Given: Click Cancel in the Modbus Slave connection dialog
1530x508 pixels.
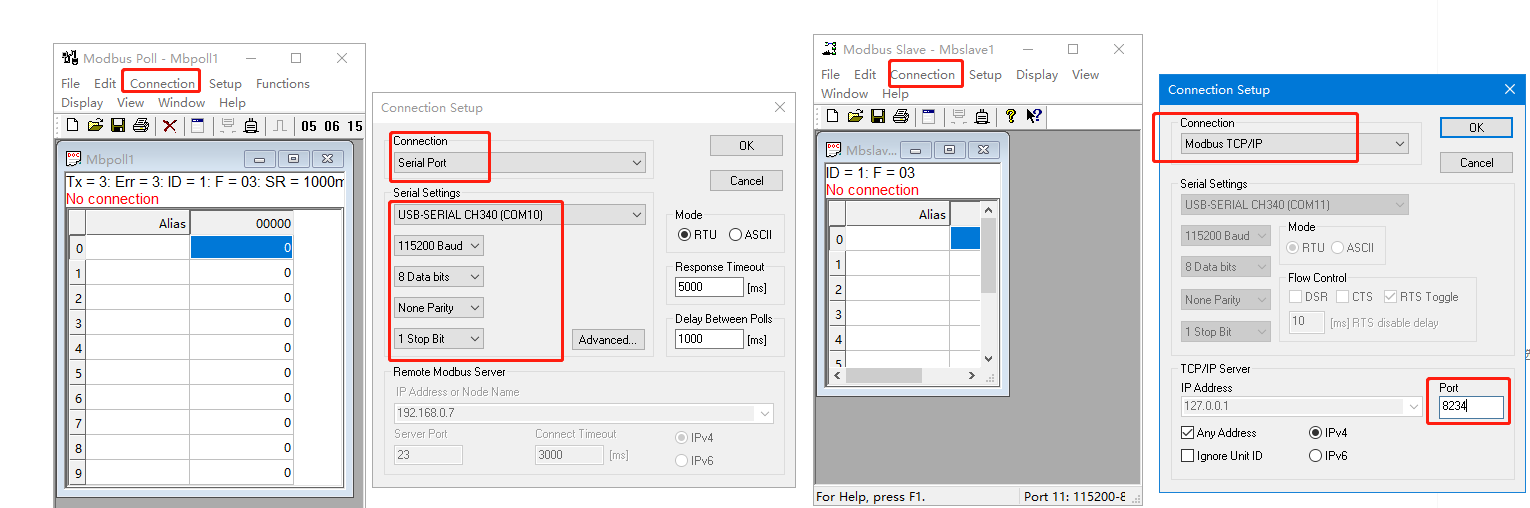Looking at the screenshot, I should (x=1476, y=162).
